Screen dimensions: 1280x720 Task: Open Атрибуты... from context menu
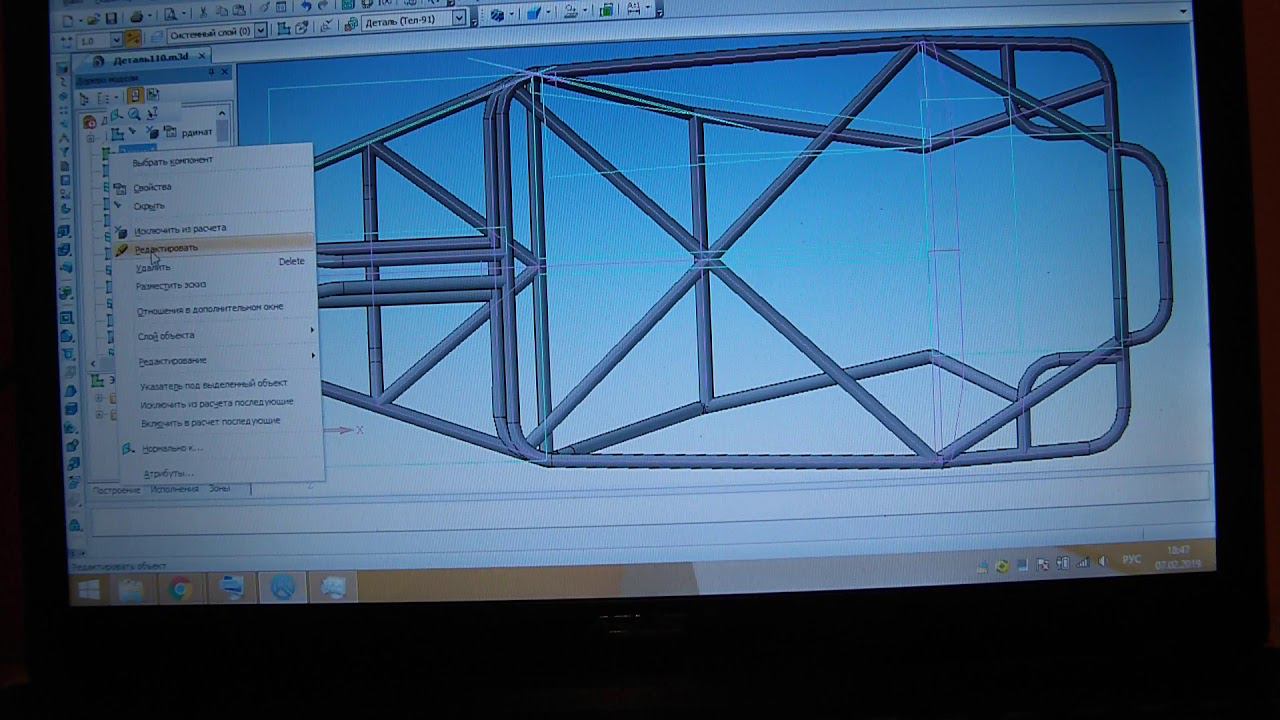point(167,474)
